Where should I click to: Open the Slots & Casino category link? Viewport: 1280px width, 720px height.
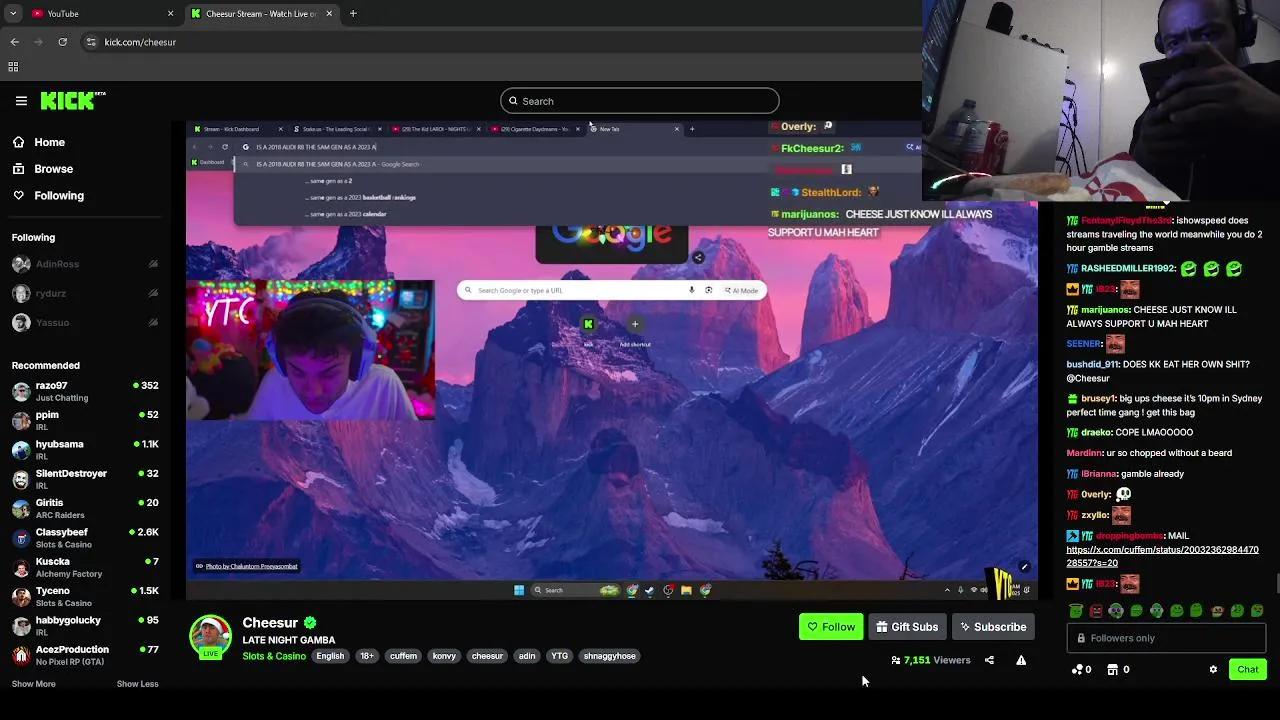274,656
